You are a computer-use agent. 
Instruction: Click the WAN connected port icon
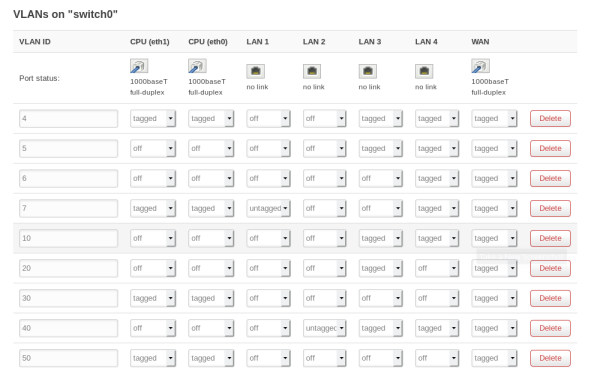(480, 66)
